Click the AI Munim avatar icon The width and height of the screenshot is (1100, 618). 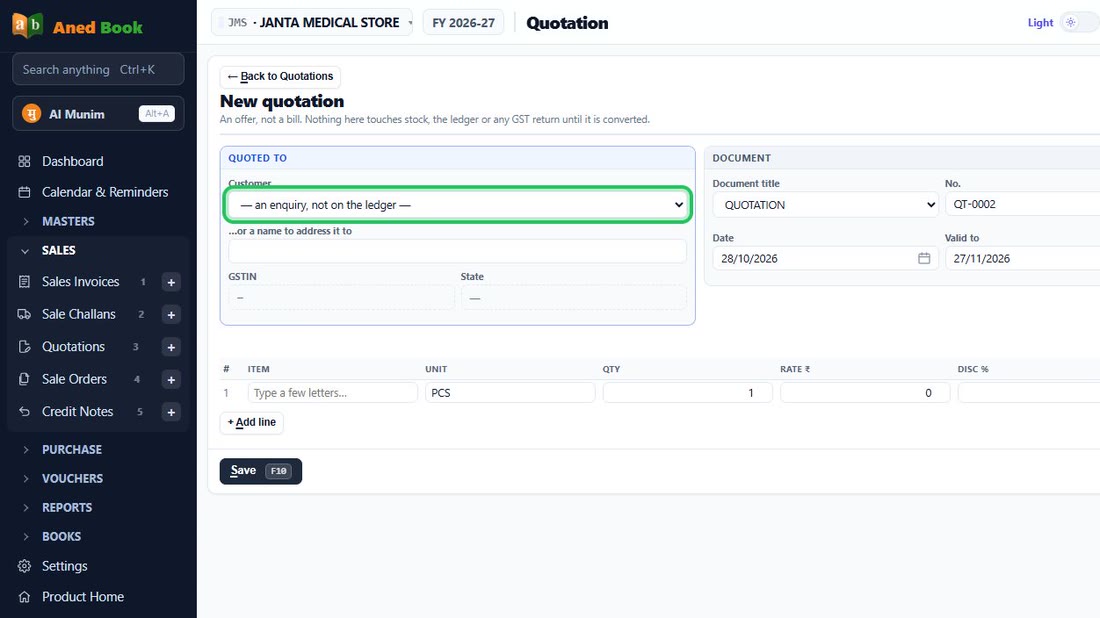pos(32,114)
